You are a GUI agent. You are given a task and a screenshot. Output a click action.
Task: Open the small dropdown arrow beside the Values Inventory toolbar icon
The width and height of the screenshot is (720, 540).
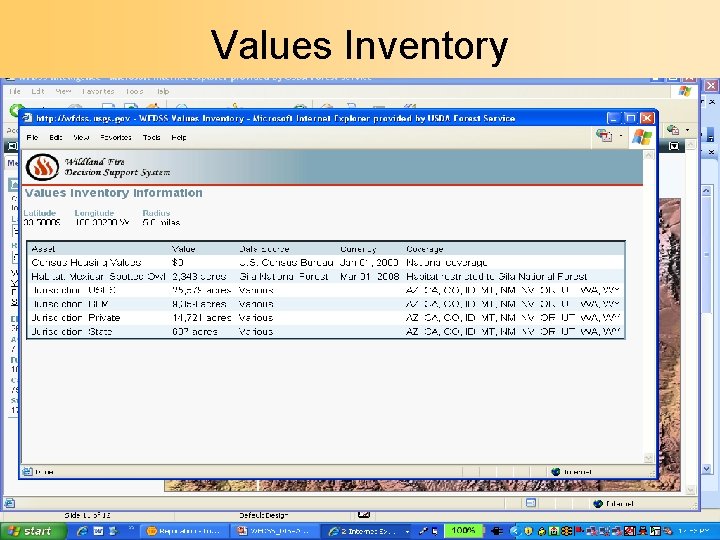[621, 135]
